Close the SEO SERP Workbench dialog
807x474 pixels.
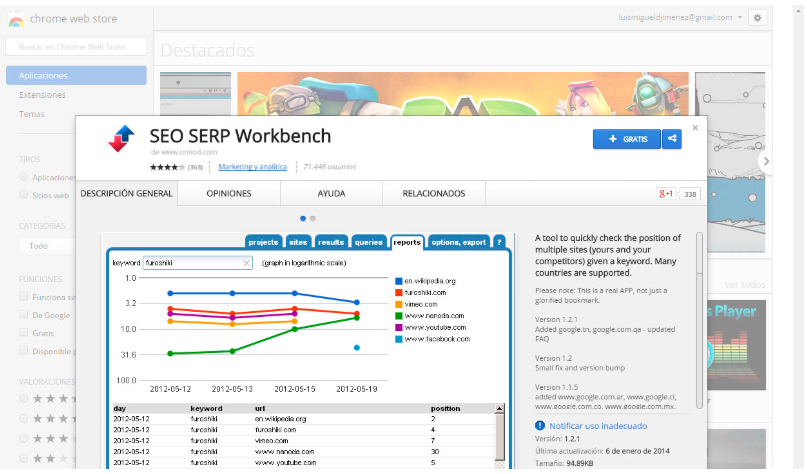click(x=695, y=128)
